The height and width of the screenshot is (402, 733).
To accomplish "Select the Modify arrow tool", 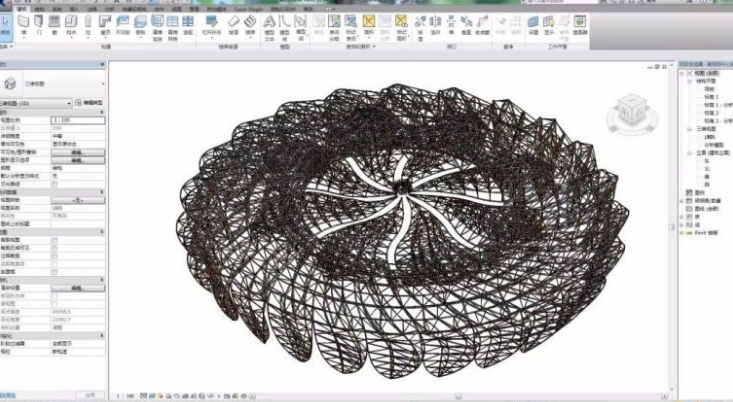I will point(5,25).
